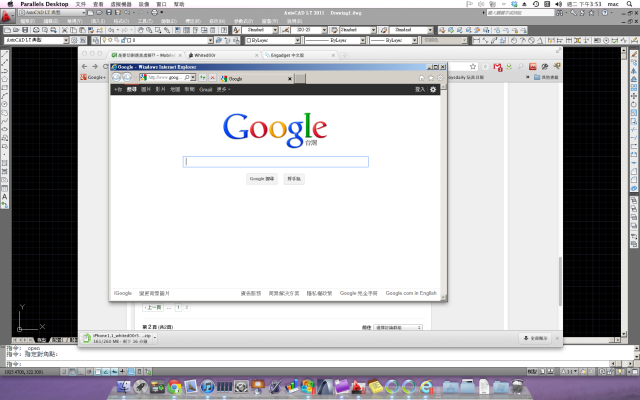The height and width of the screenshot is (400, 640).
Task: Click the New drawing icon in AutoCAD toolbar
Action: pos(7,30)
